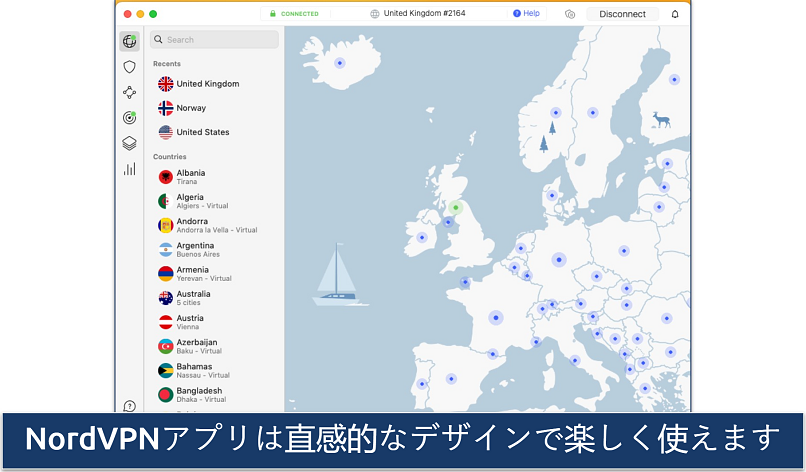
Task: Click the Iceland server dot on map
Action: [340, 63]
